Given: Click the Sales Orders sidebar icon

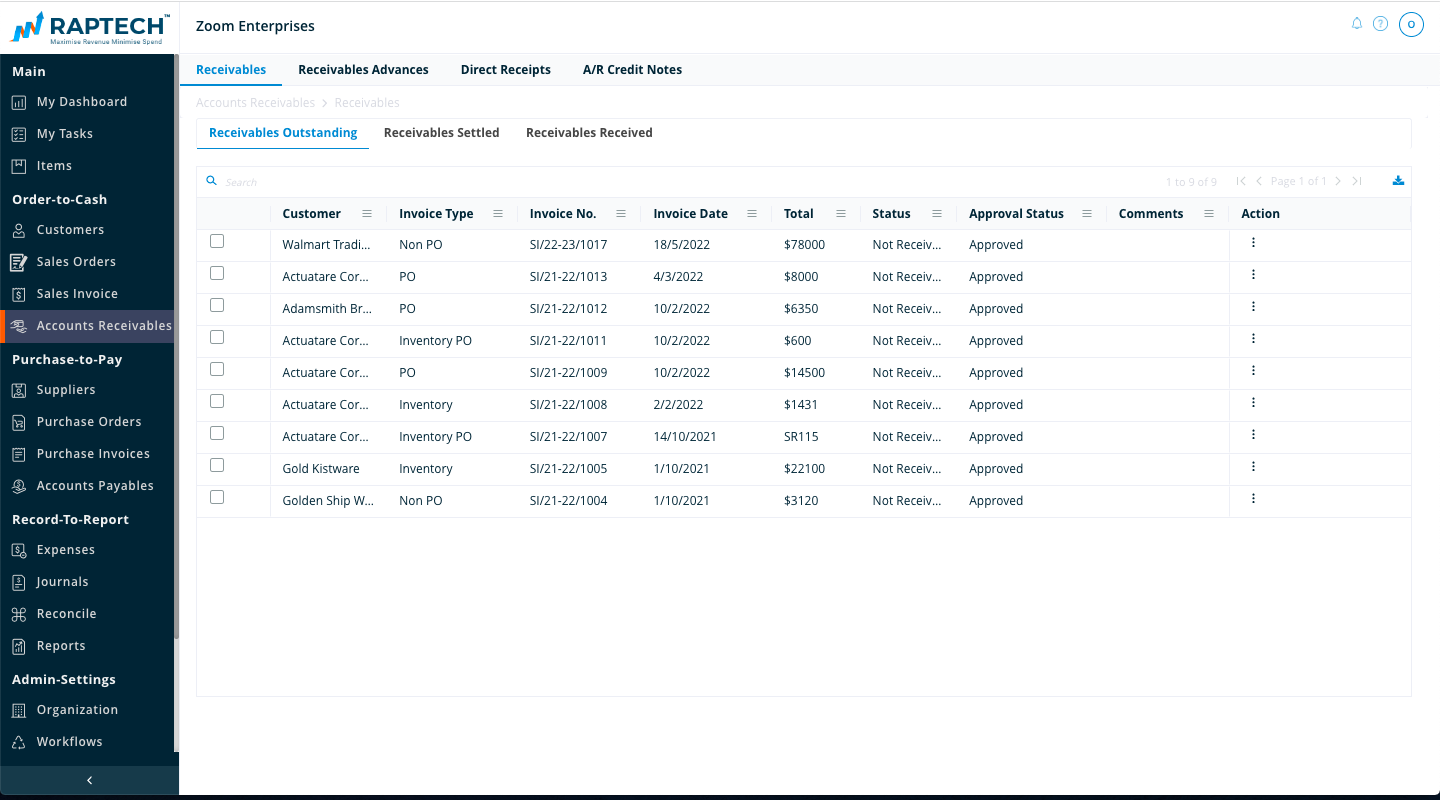Looking at the screenshot, I should (18, 262).
